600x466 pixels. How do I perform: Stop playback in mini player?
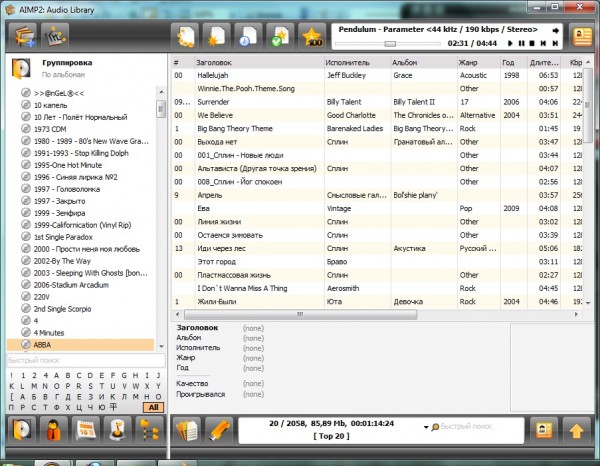(x=532, y=43)
